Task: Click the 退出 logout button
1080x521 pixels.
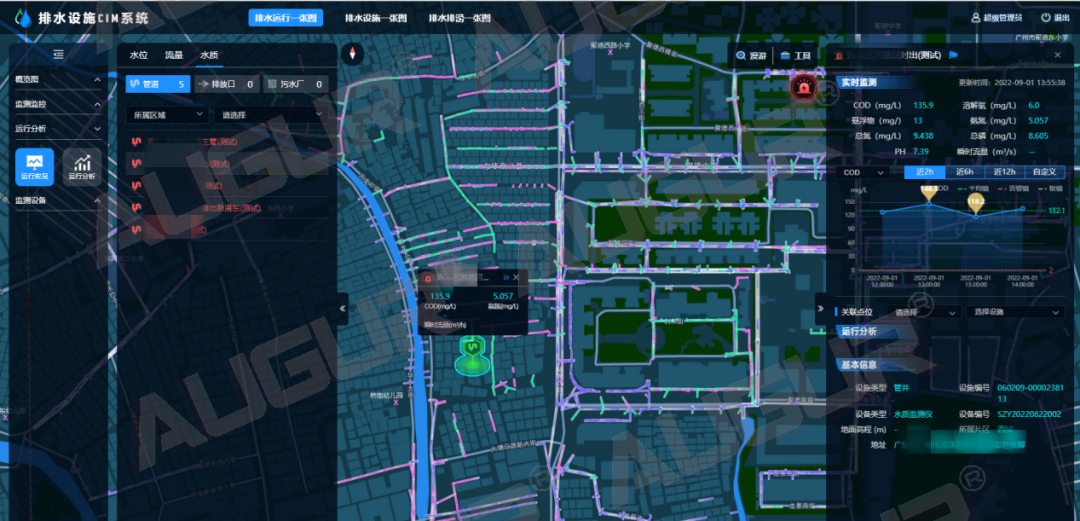Action: click(1053, 18)
